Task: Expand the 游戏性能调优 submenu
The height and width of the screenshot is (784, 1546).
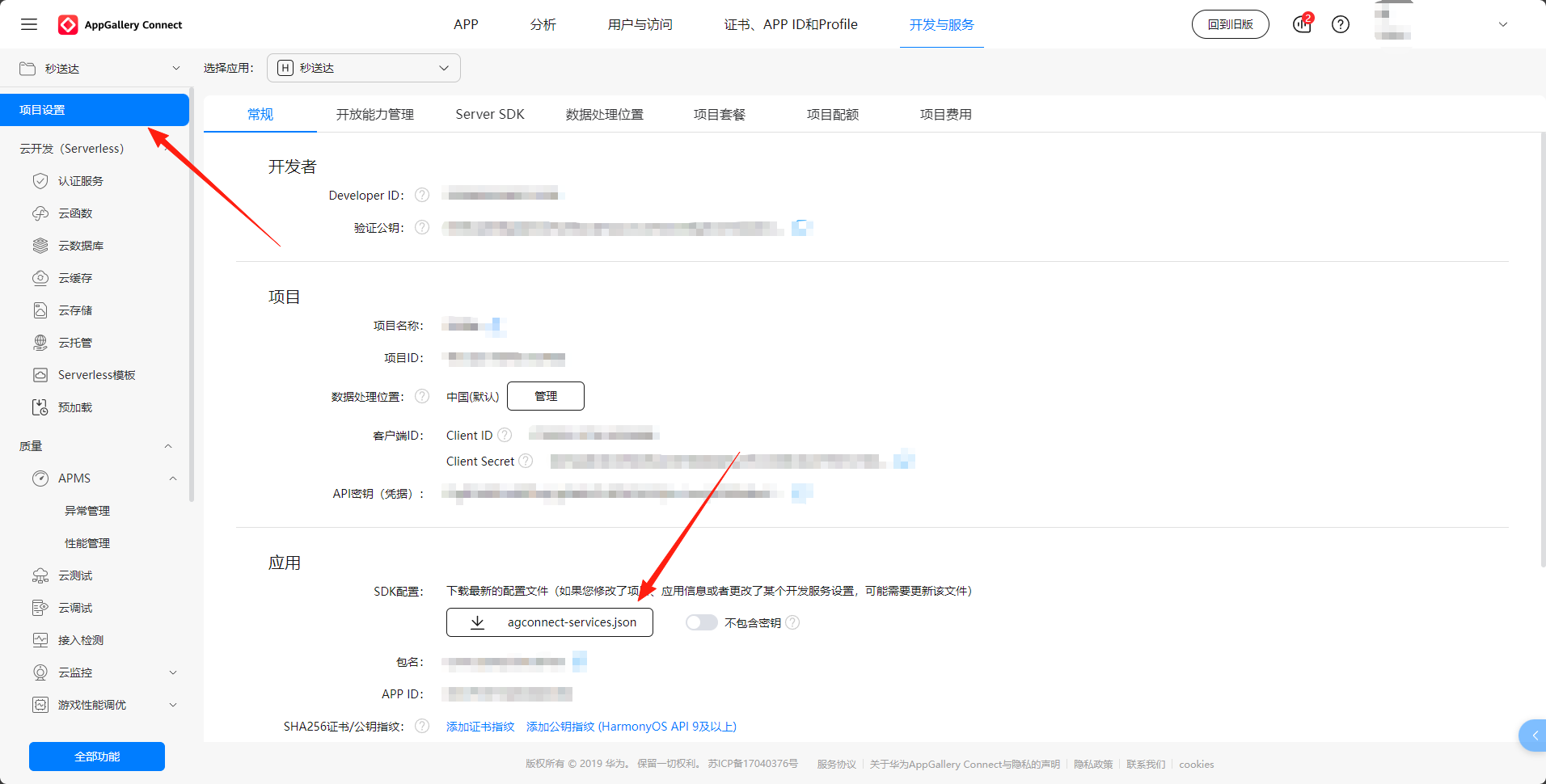Action: point(173,705)
